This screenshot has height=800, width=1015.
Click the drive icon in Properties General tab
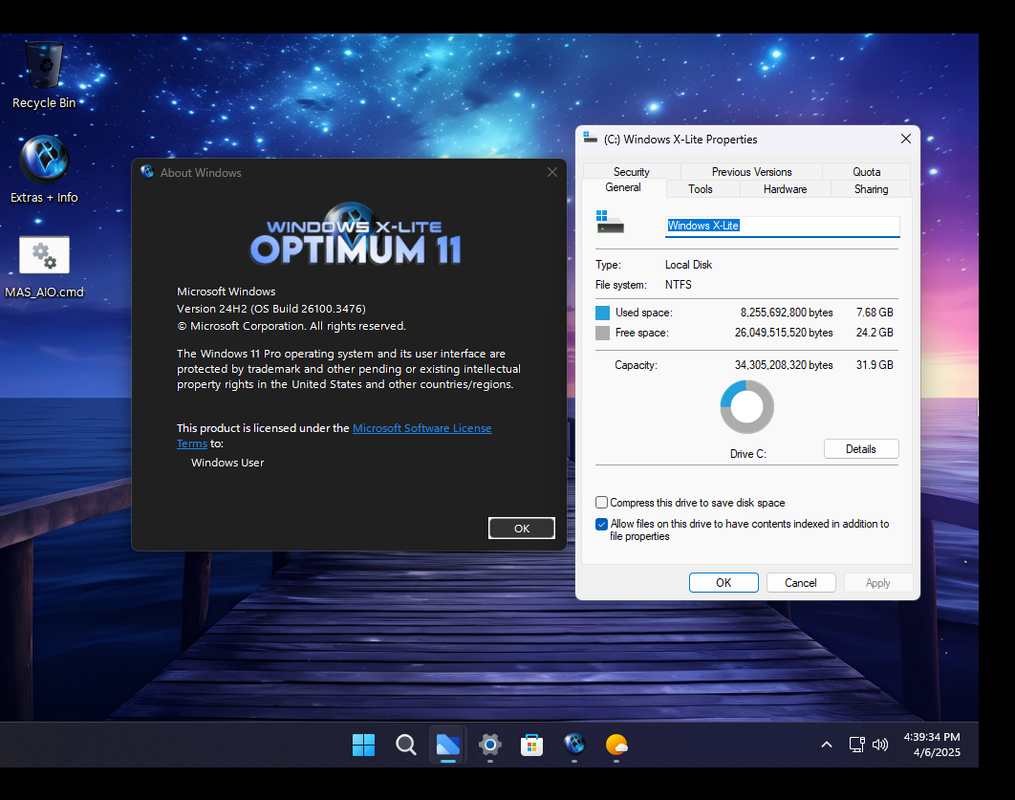click(x=610, y=222)
